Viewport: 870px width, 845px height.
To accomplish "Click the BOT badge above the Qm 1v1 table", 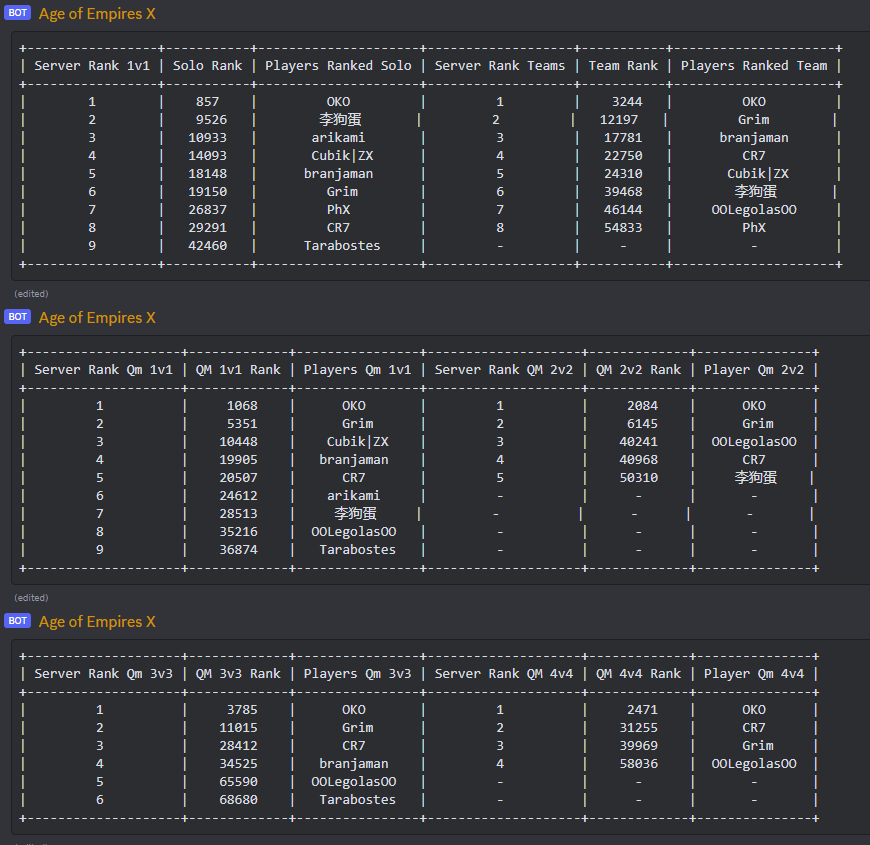I will tap(17, 317).
